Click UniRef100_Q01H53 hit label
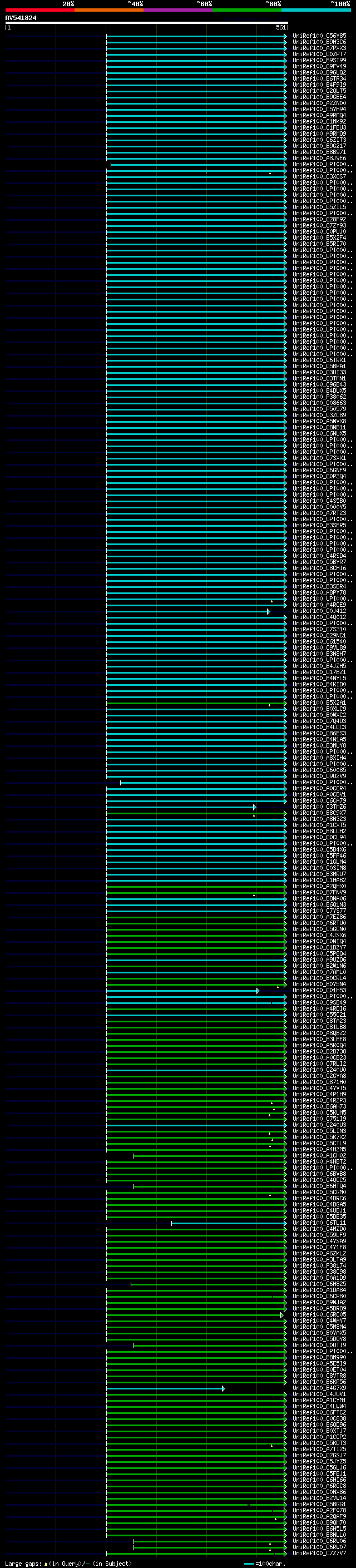Image resolution: width=356 pixels, height=1568 pixels. [x=319, y=990]
